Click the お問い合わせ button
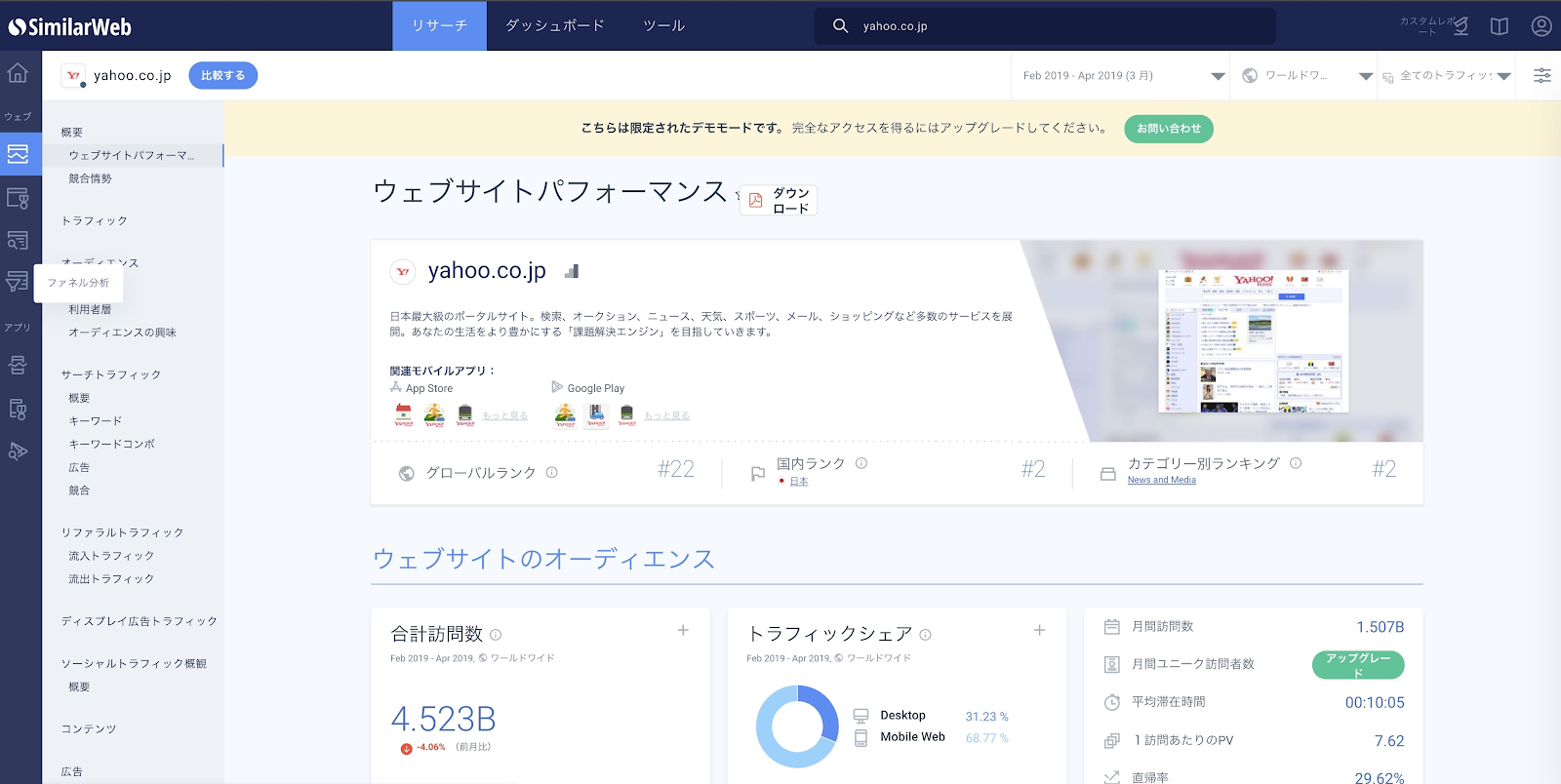1561x784 pixels. click(x=1169, y=129)
